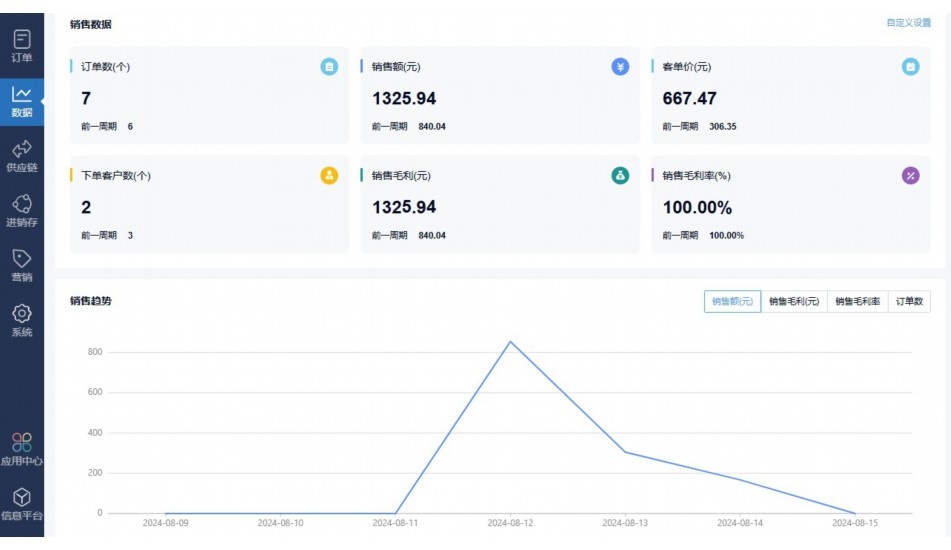Click the money bag icon on 销售毛利 card
The width and height of the screenshot is (951, 550).
(x=620, y=176)
